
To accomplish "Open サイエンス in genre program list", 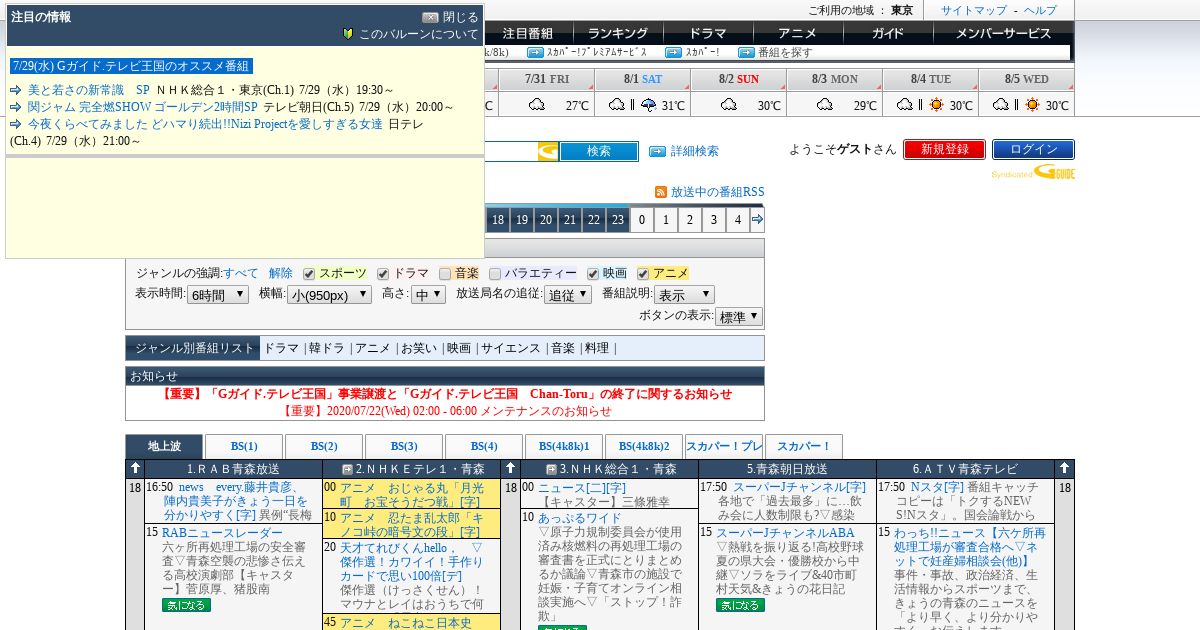I will pyautogui.click(x=510, y=348).
